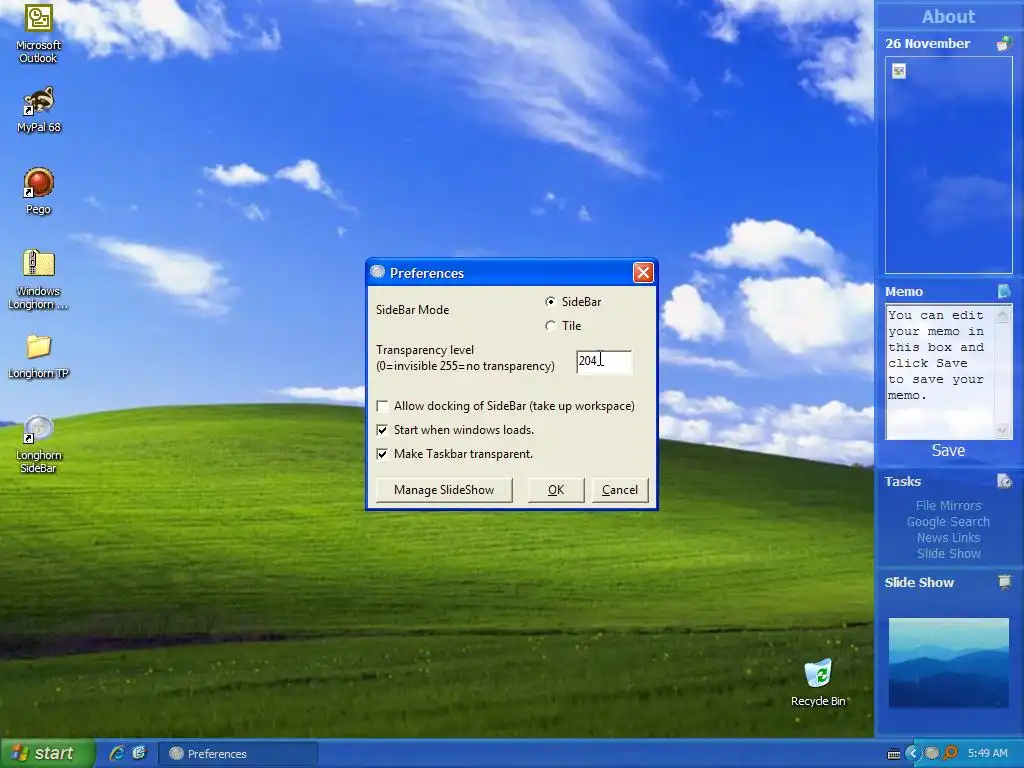Click the Manage SlideShow button
This screenshot has width=1024, height=768.
click(444, 490)
